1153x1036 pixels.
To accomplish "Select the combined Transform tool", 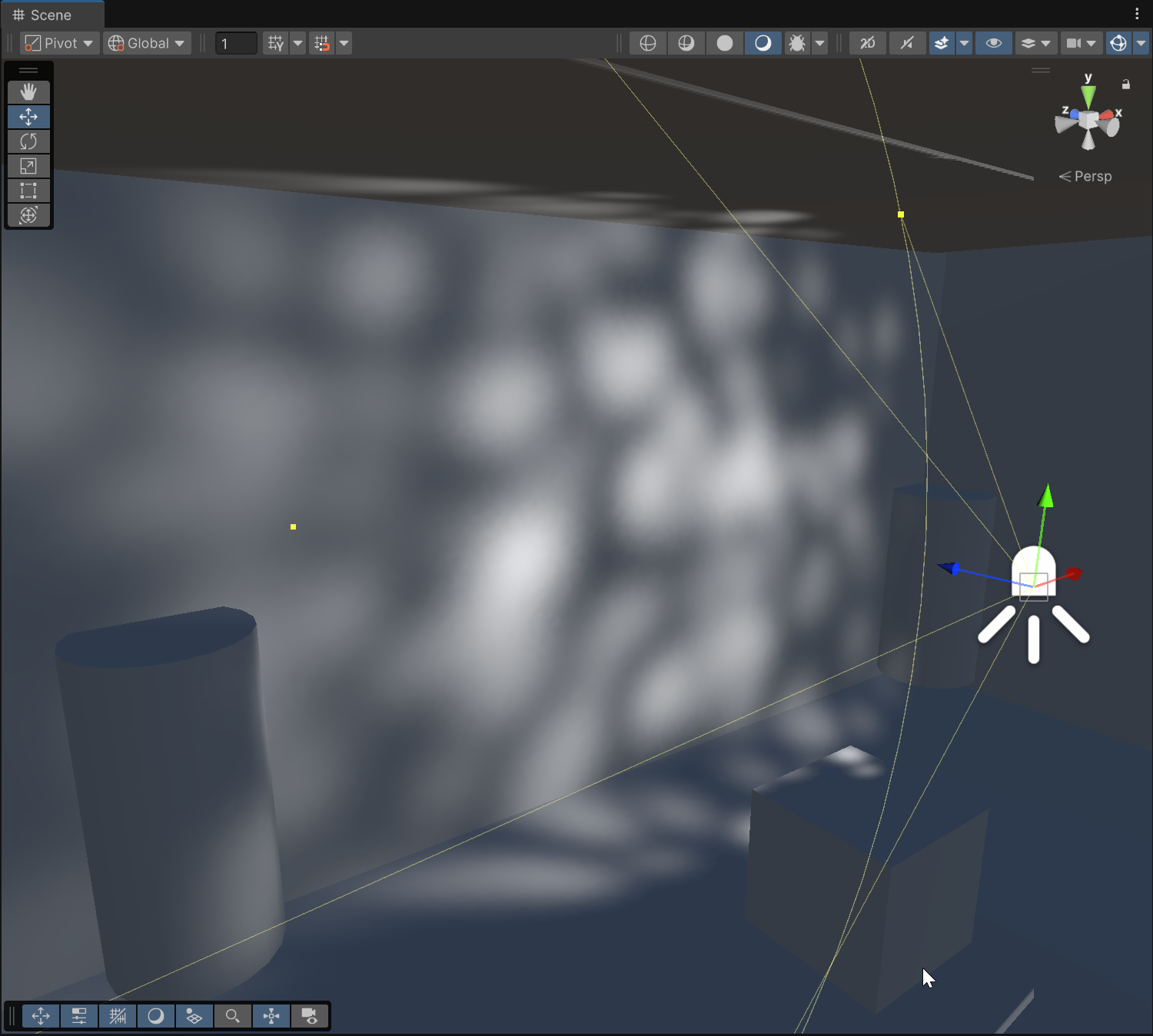I will (28, 215).
